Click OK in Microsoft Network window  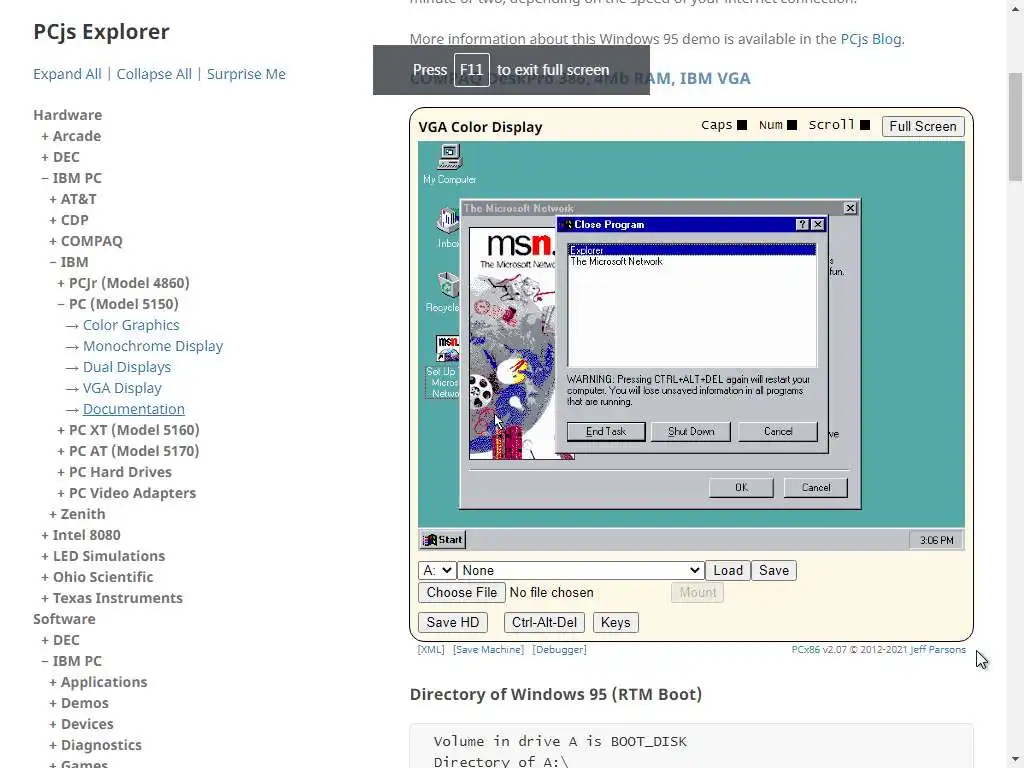pyautogui.click(x=741, y=488)
